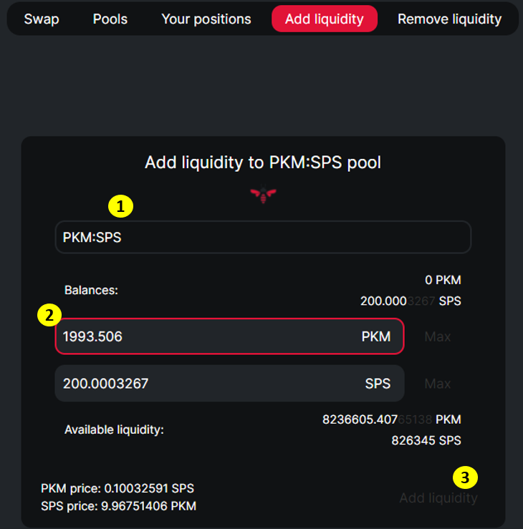Go to Remove liquidity tab

449,19
